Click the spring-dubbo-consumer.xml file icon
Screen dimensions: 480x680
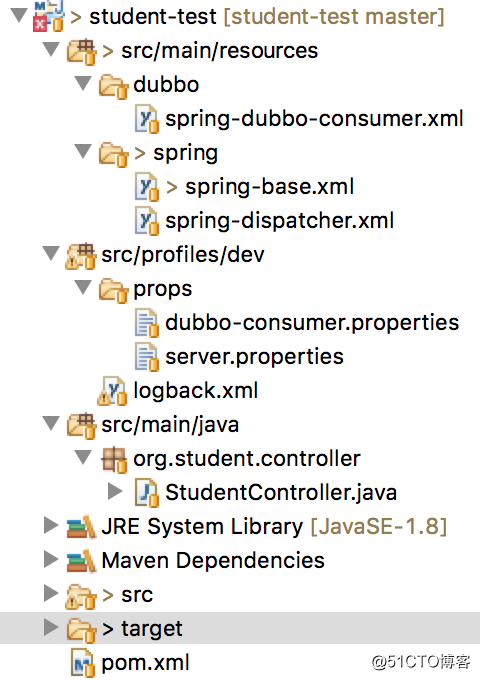[x=147, y=119]
